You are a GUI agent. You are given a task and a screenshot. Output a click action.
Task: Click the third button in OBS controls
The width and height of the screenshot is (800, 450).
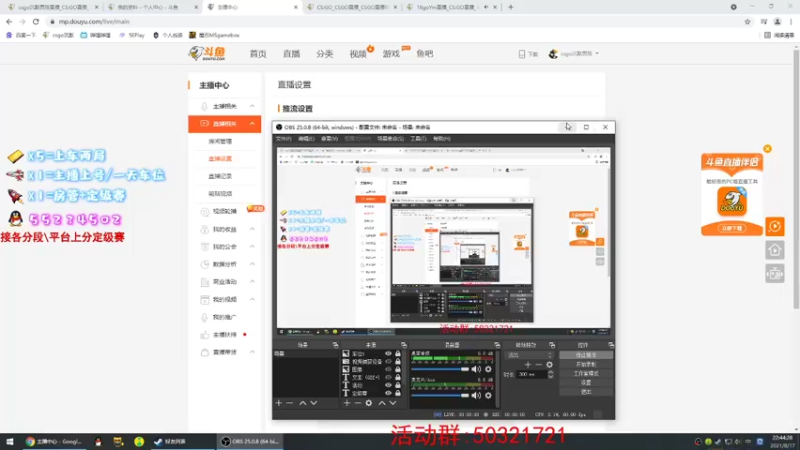(x=586, y=373)
